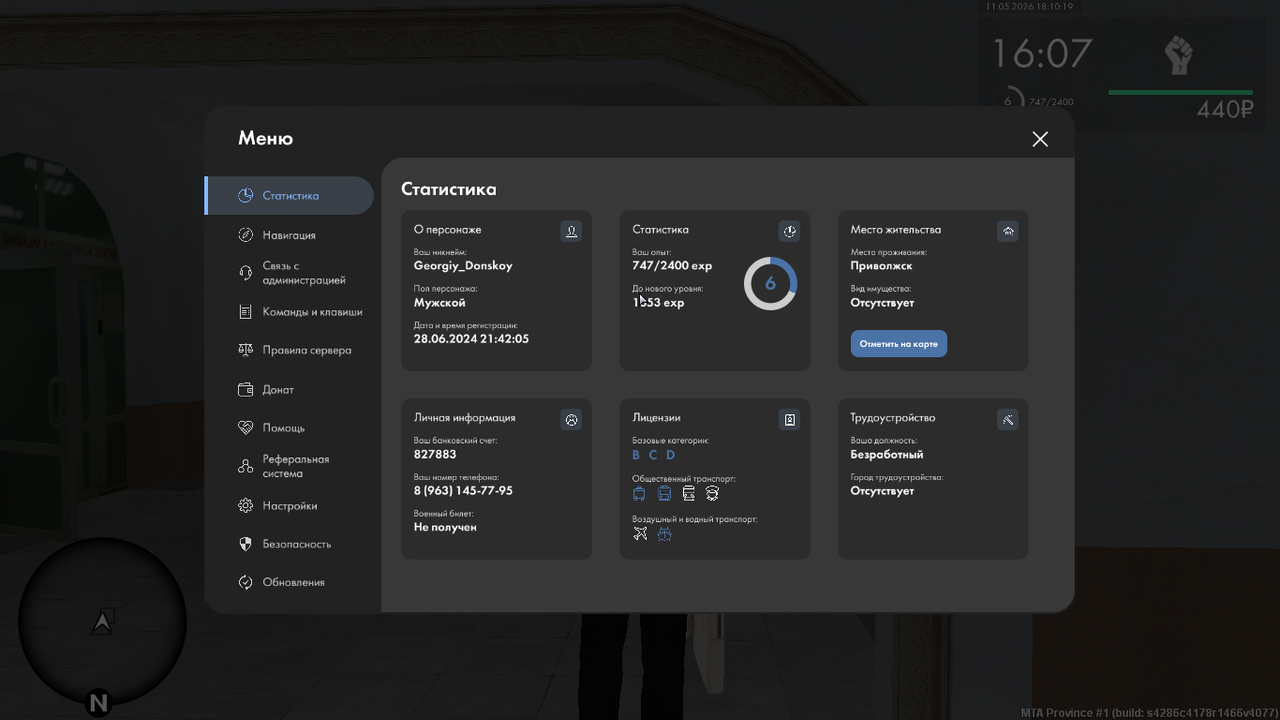Click the Меню window title
This screenshot has width=1280, height=720.
point(265,139)
